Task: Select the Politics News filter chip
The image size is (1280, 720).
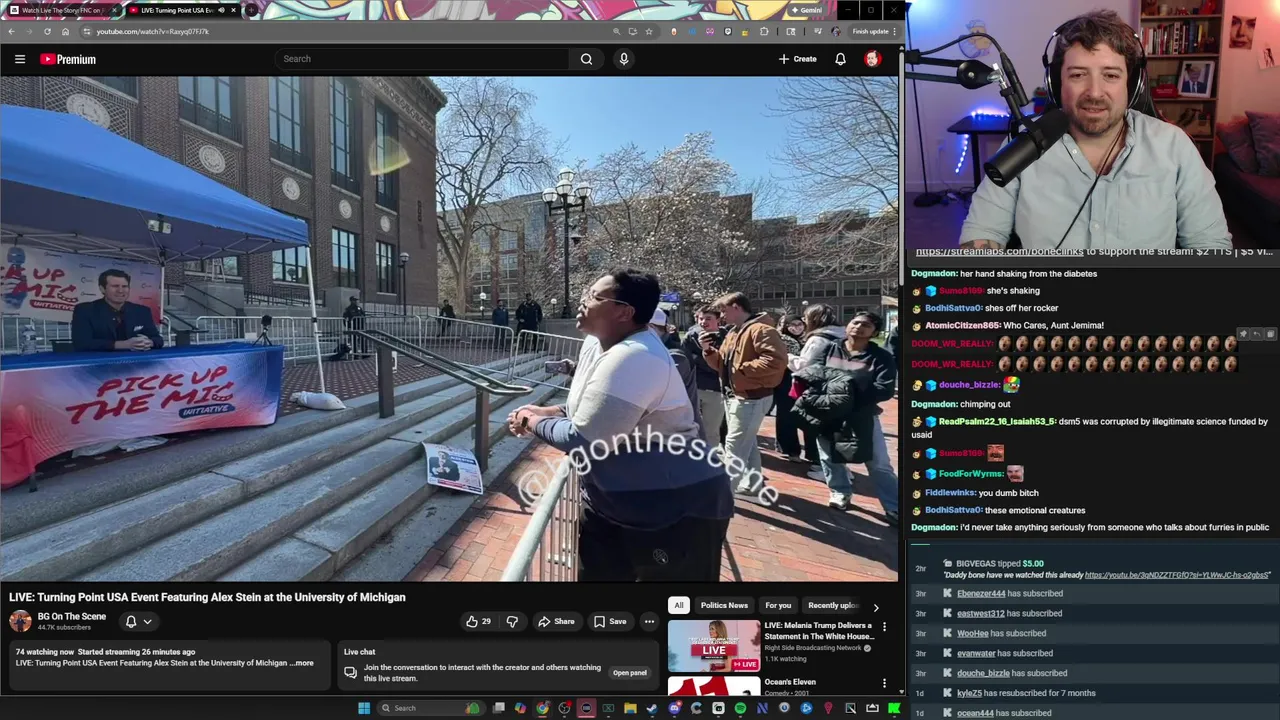Action: (x=724, y=605)
